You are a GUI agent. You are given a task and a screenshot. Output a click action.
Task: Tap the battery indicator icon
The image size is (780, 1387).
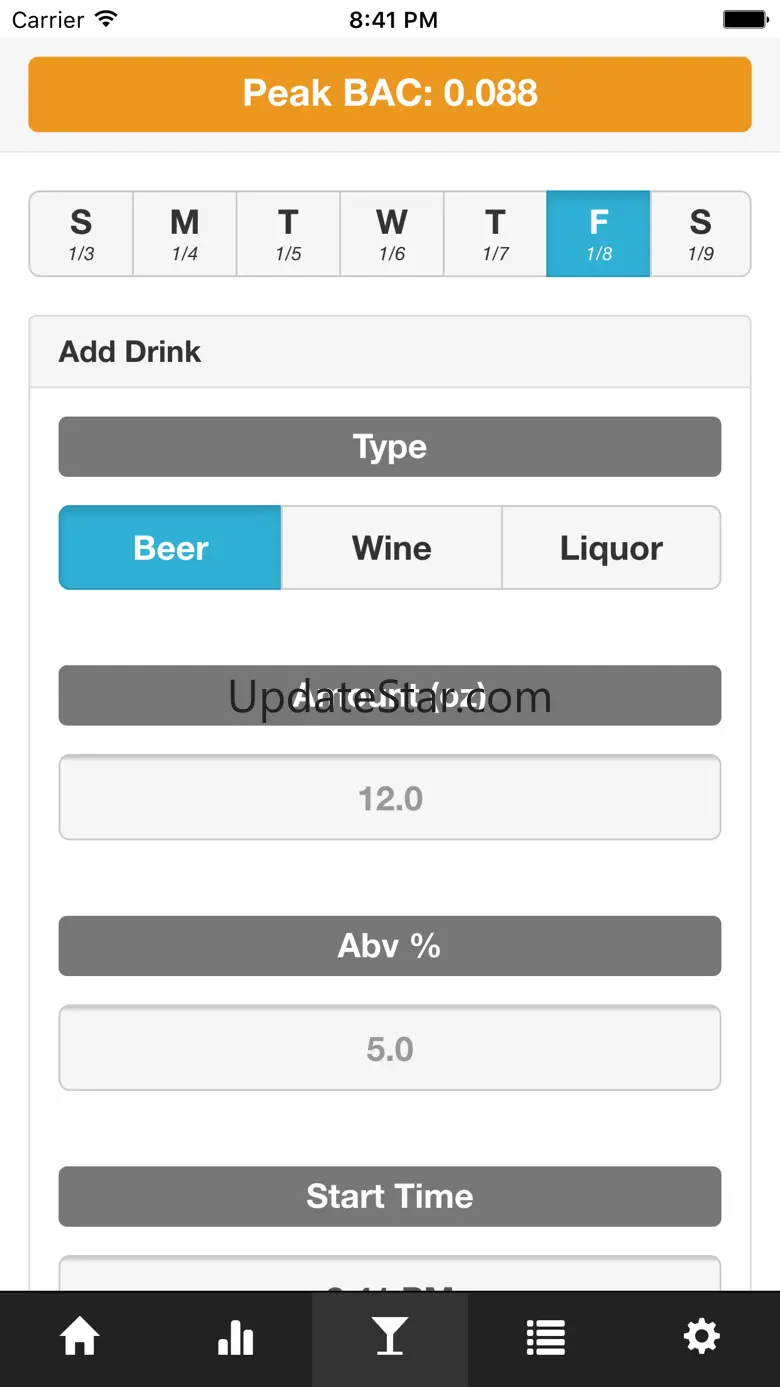click(745, 19)
